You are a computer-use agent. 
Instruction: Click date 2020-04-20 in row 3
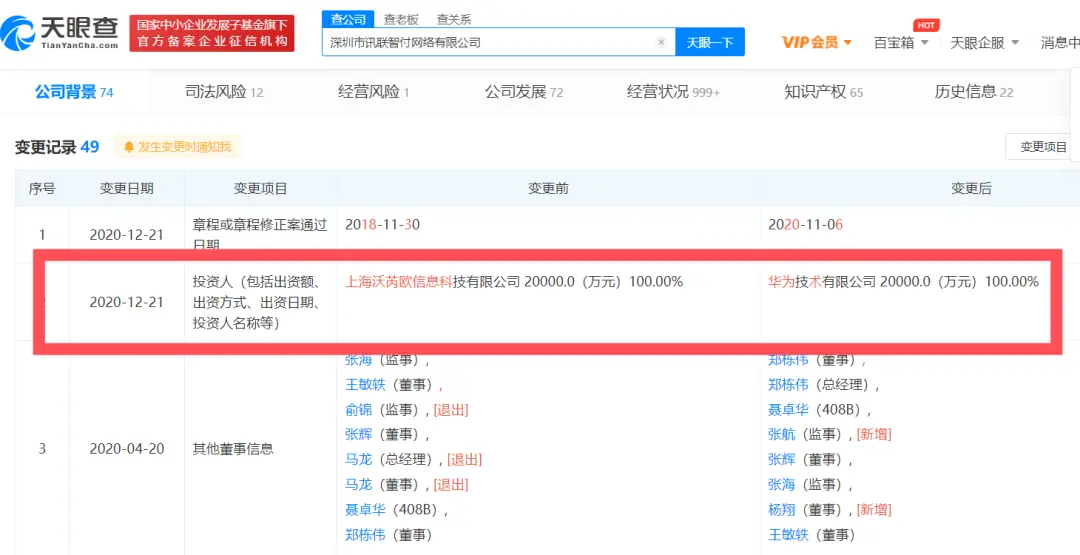127,449
